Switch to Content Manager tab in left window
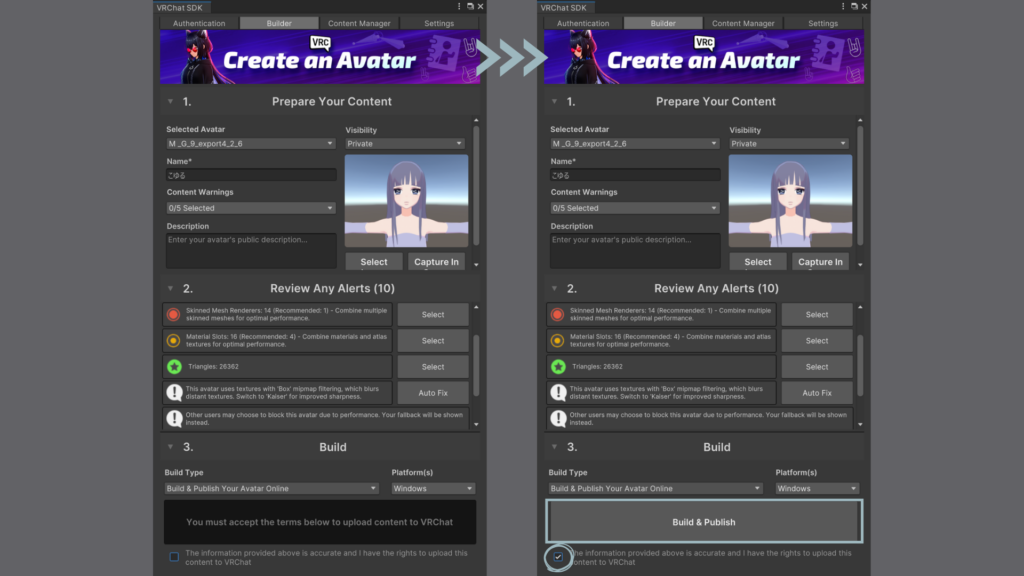The width and height of the screenshot is (1024, 576). tap(358, 23)
